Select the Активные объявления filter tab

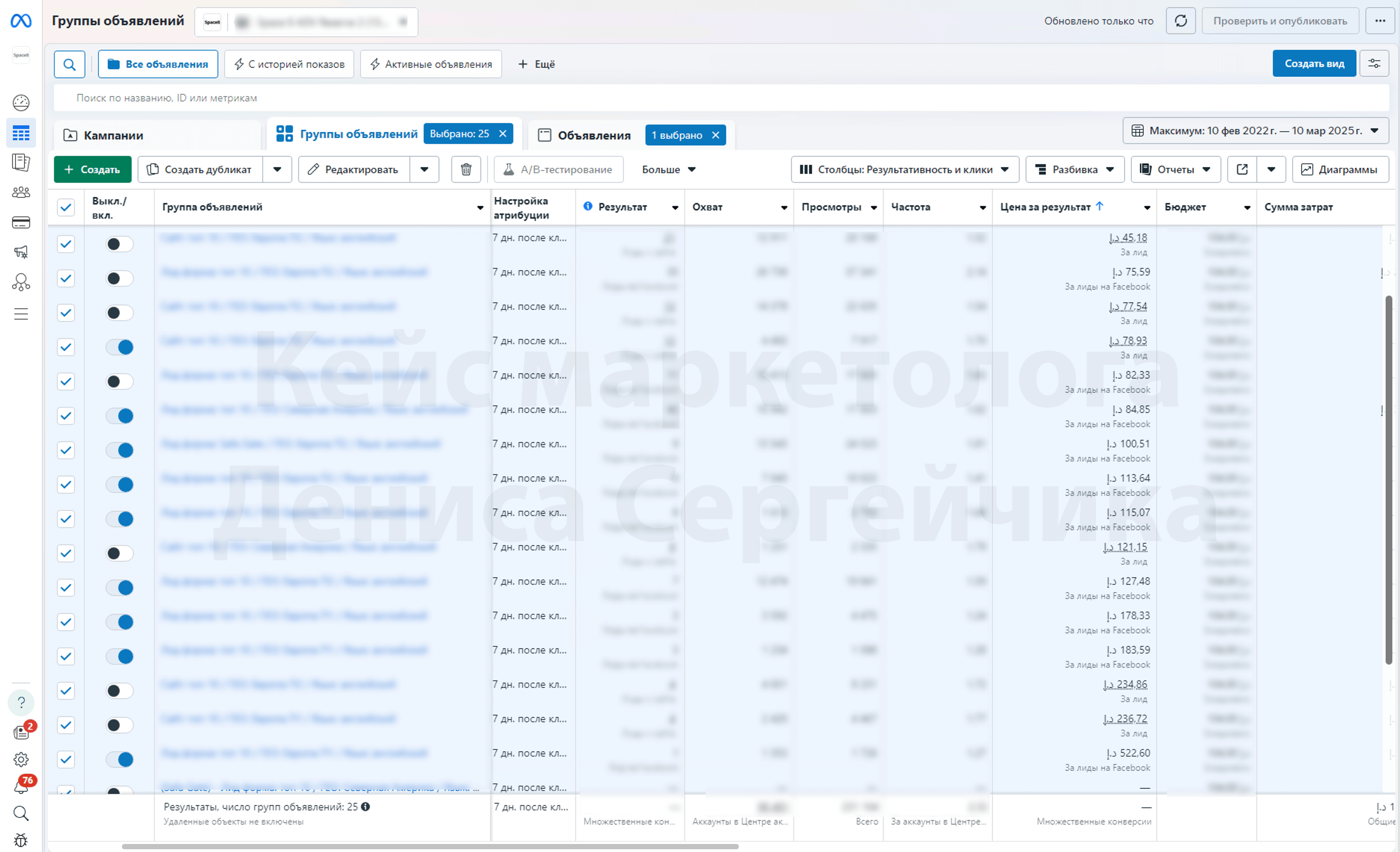coord(431,64)
